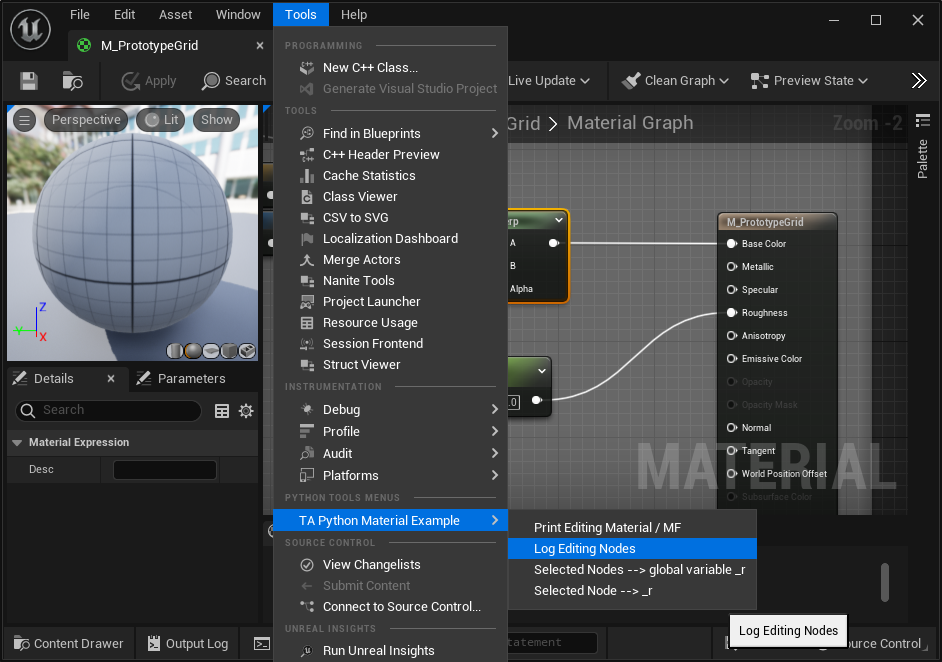Toggle Metallic input pin
Screen dimensions: 942x662
(x=732, y=267)
